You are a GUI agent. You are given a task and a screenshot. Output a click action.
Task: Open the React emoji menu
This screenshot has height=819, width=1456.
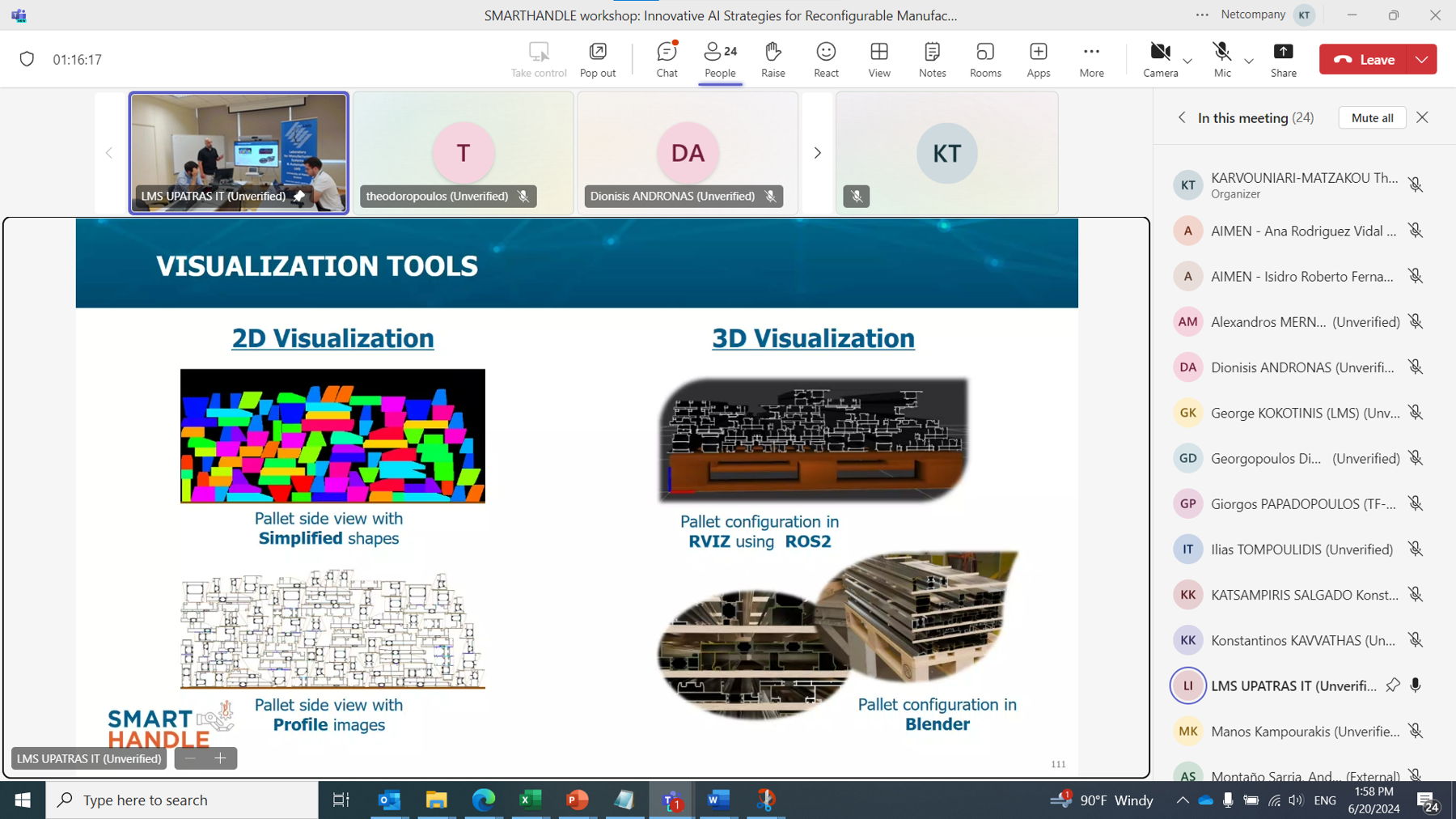click(x=826, y=59)
